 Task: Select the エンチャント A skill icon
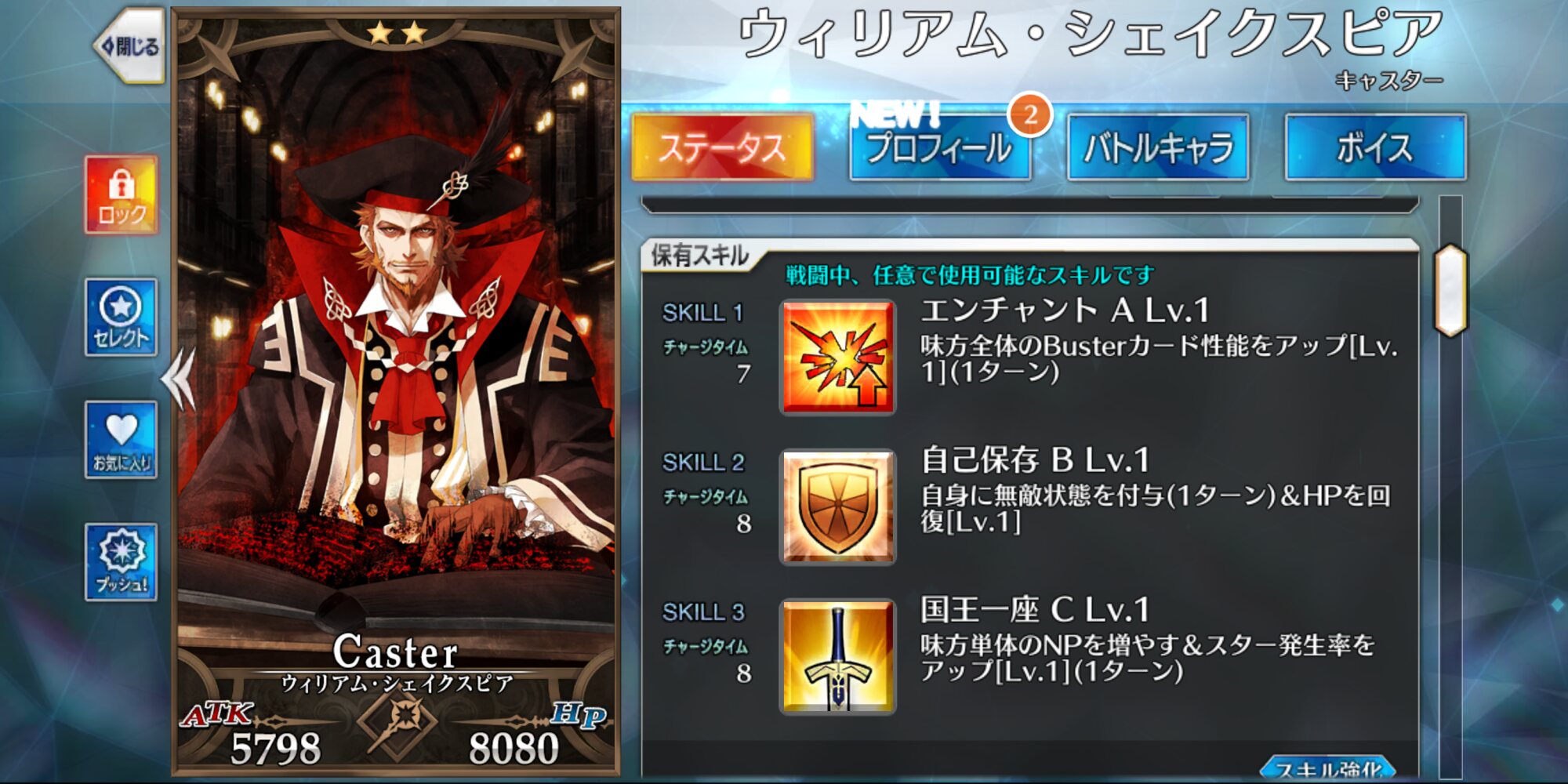837,358
